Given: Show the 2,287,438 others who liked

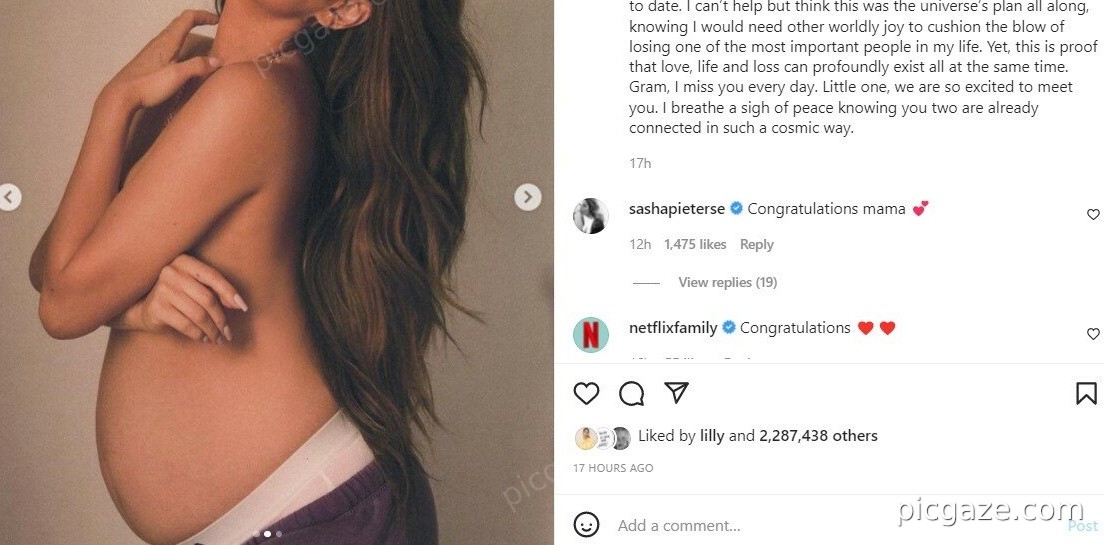Looking at the screenshot, I should tap(818, 436).
